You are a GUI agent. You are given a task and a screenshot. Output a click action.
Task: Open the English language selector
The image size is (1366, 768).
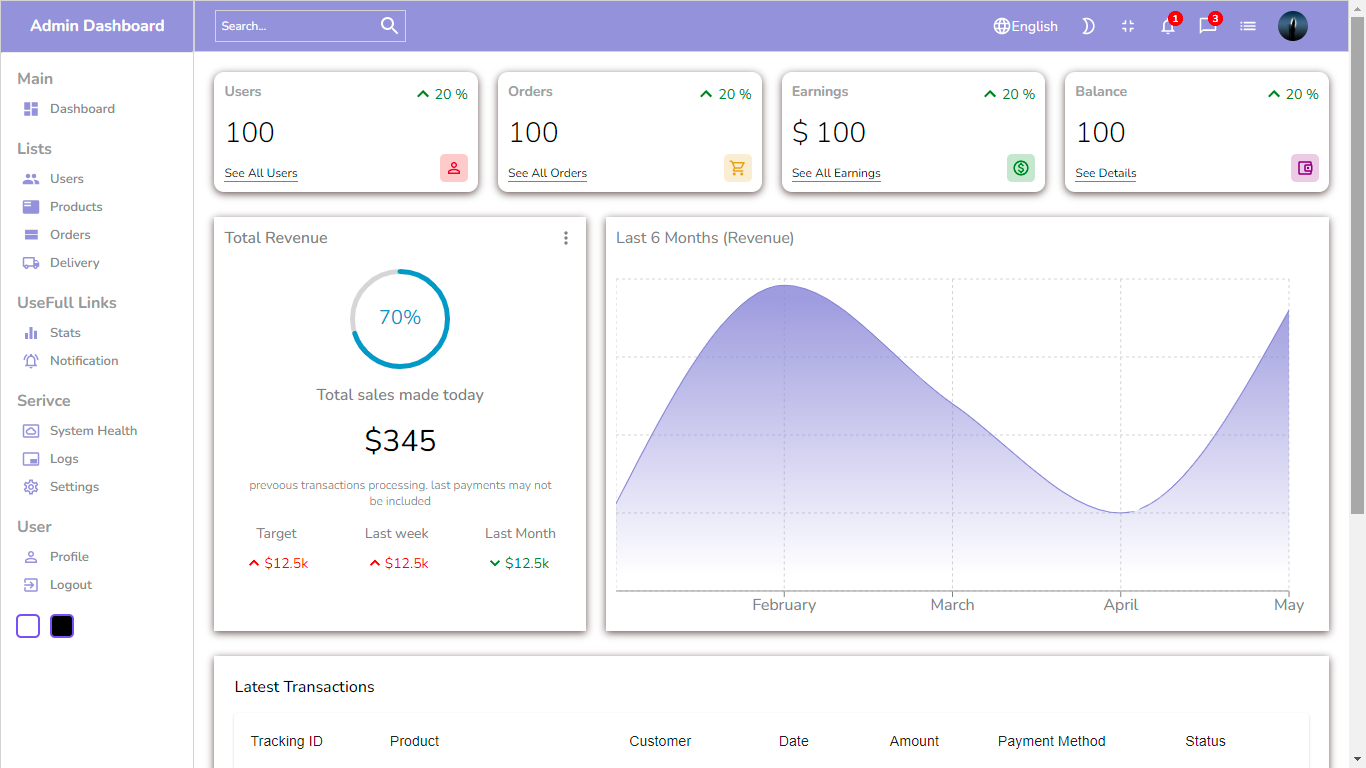[1025, 26]
